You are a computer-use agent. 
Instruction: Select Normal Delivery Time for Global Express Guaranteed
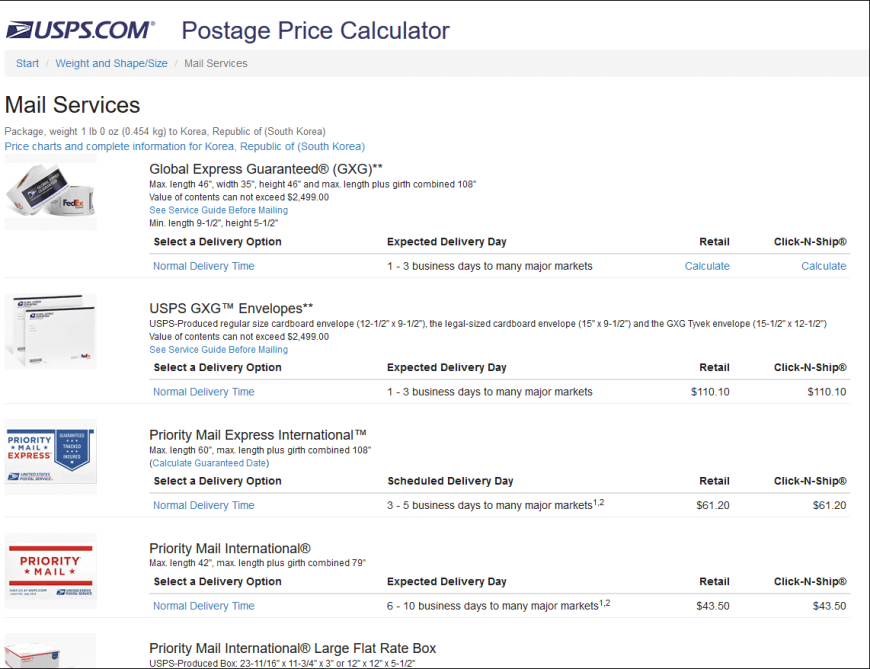(x=204, y=266)
